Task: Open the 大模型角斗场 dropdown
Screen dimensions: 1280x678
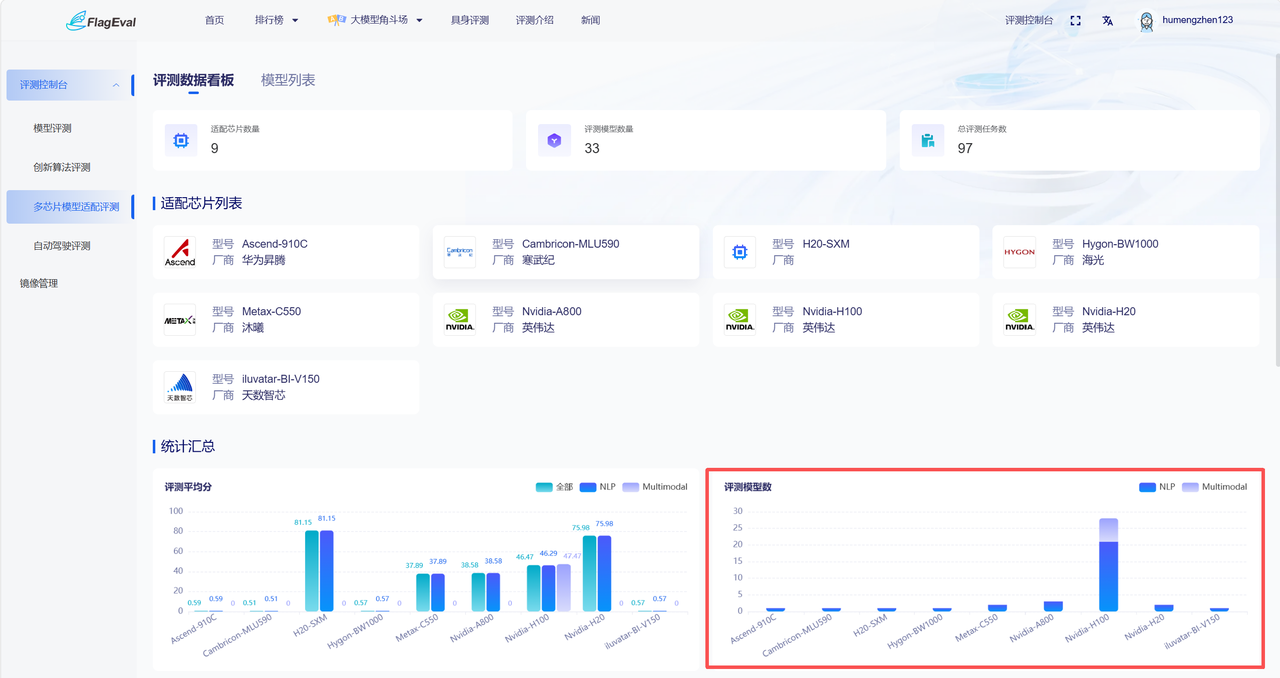Action: coord(376,20)
